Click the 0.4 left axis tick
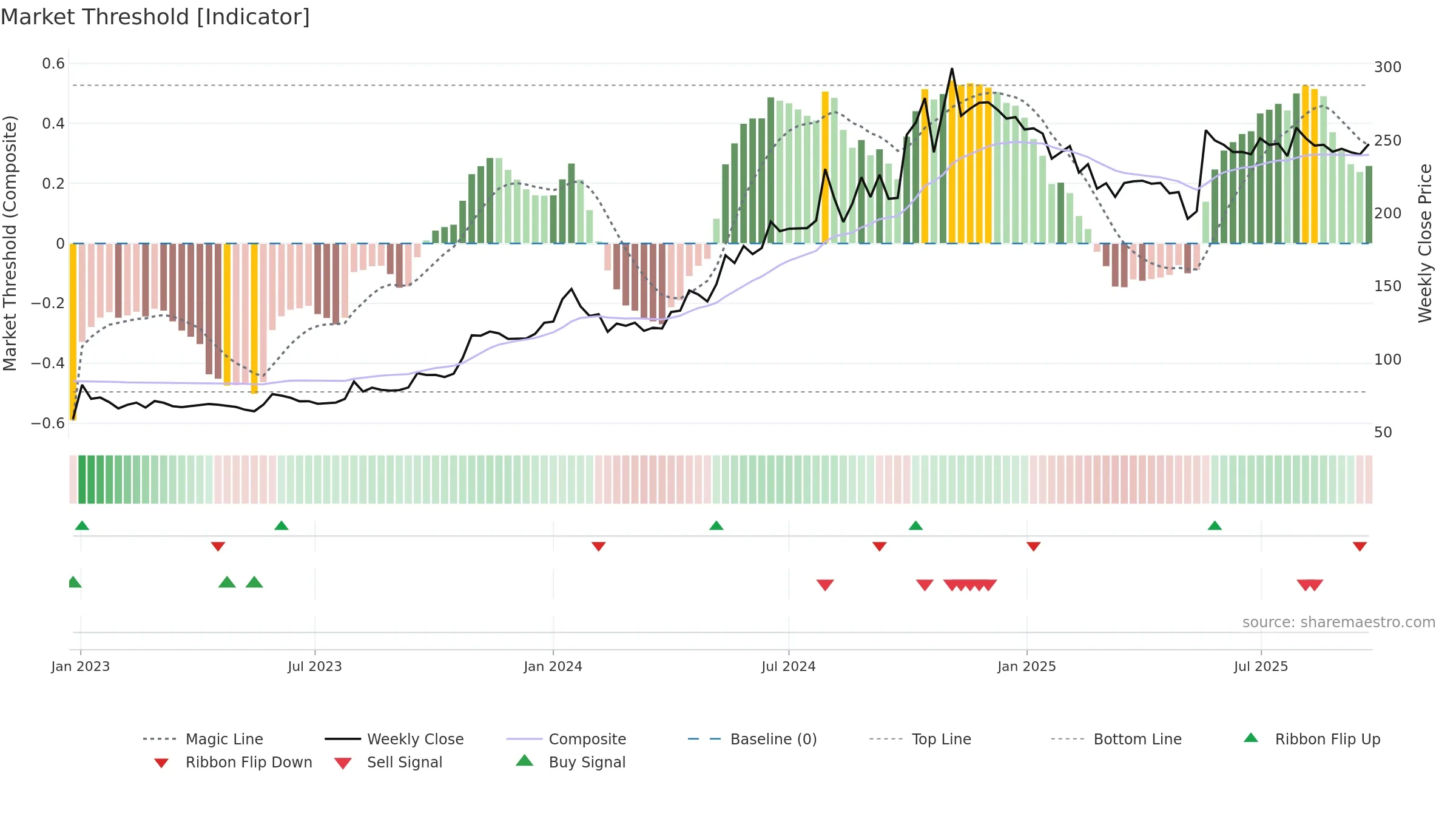 pos(53,124)
